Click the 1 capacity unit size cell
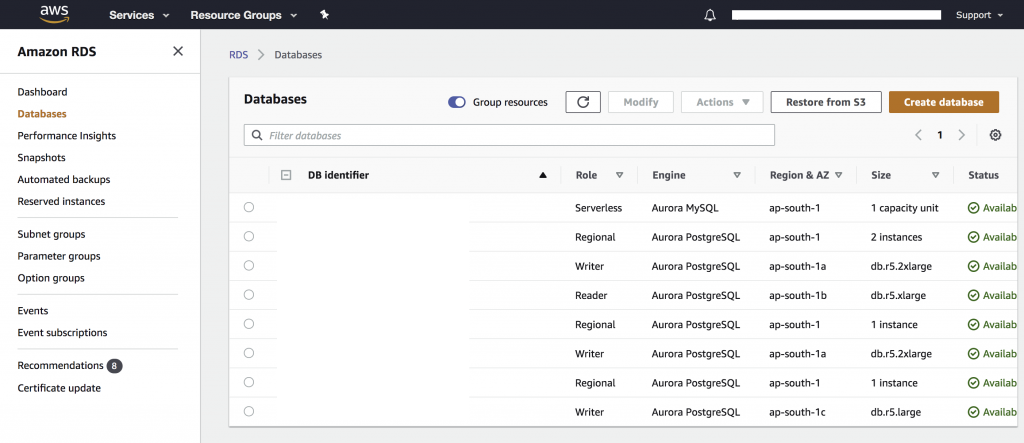 click(x=904, y=208)
